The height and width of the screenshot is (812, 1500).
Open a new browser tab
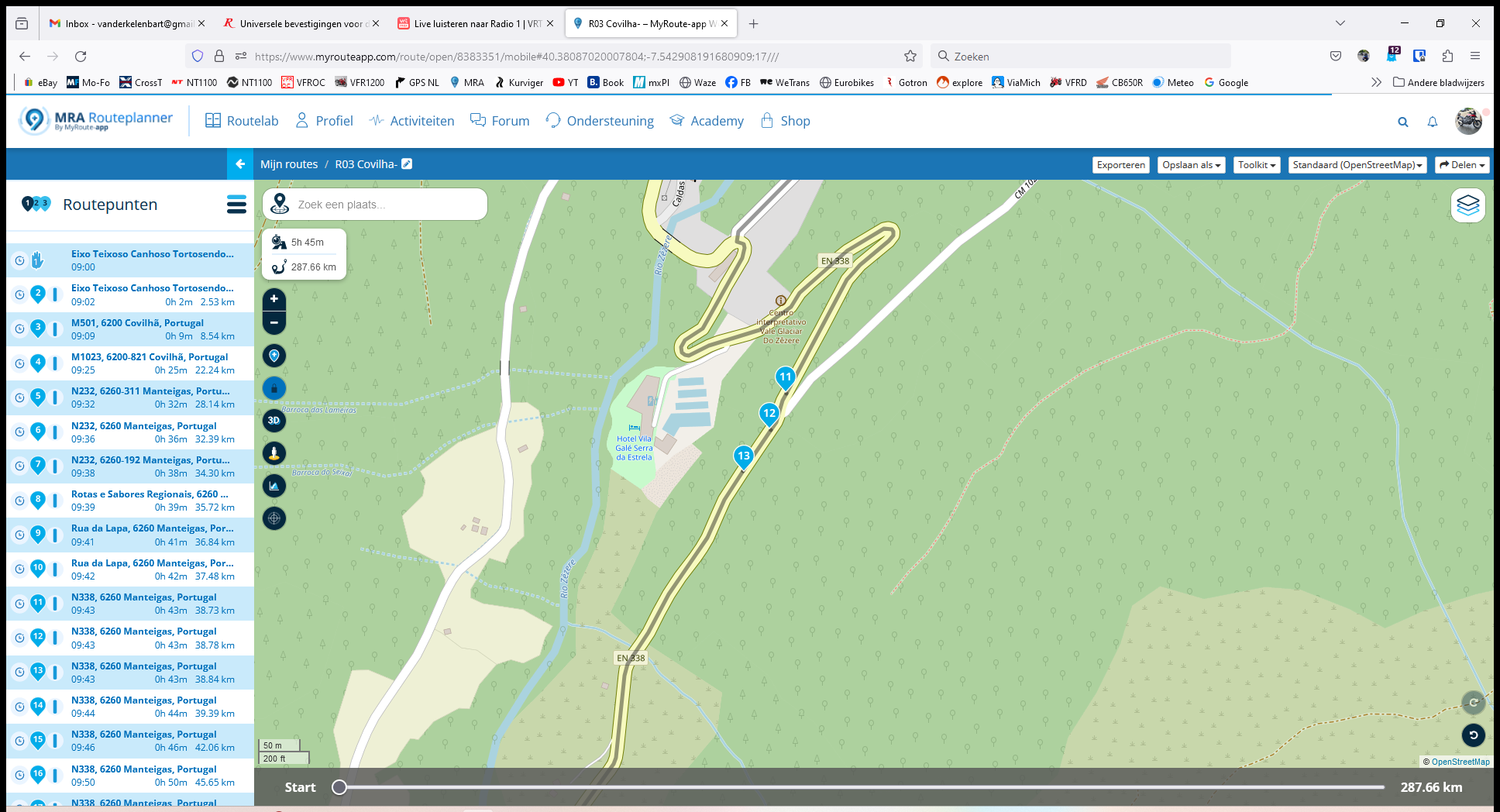pyautogui.click(x=753, y=23)
